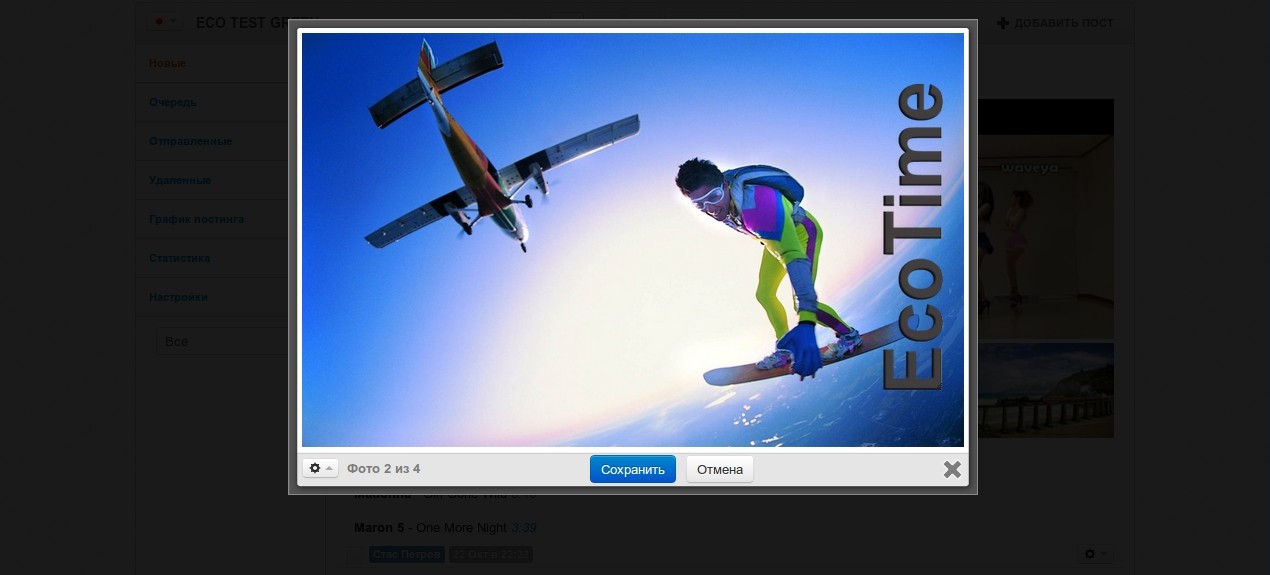Play the Maron 5 One More Night track
Viewport: 1270px width, 575px height.
[x=430, y=527]
